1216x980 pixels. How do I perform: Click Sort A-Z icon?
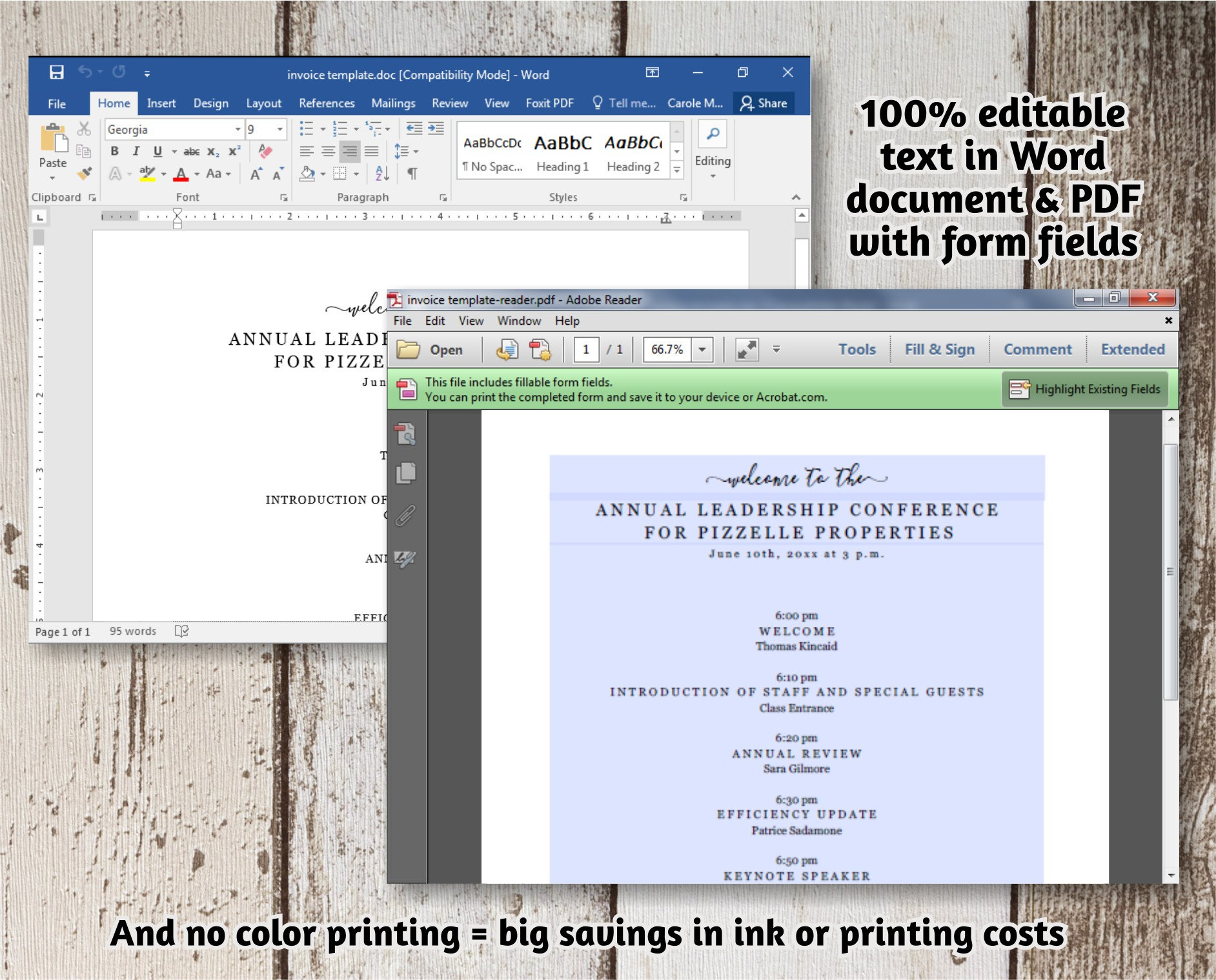(x=382, y=173)
